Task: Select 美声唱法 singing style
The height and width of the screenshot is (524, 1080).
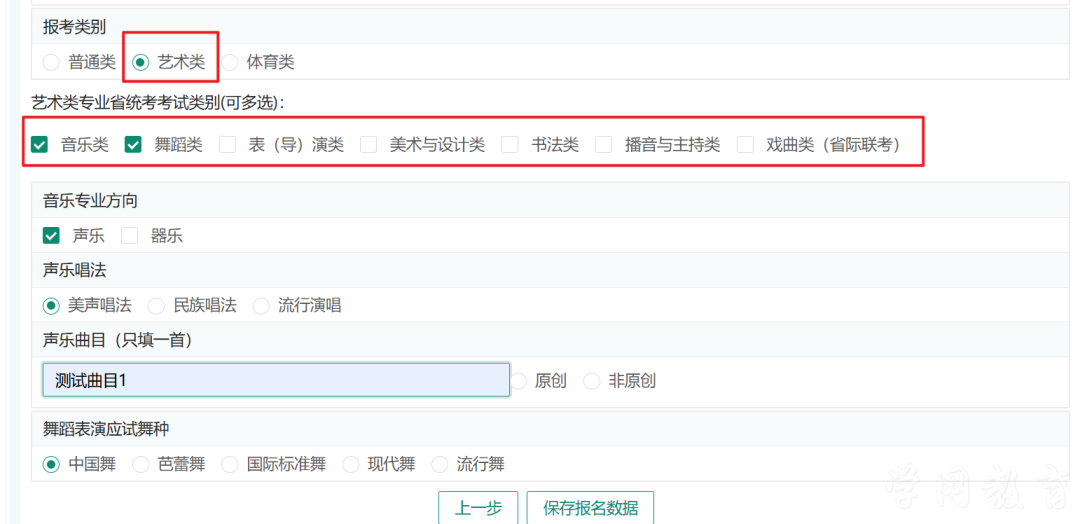Action: click(x=51, y=306)
